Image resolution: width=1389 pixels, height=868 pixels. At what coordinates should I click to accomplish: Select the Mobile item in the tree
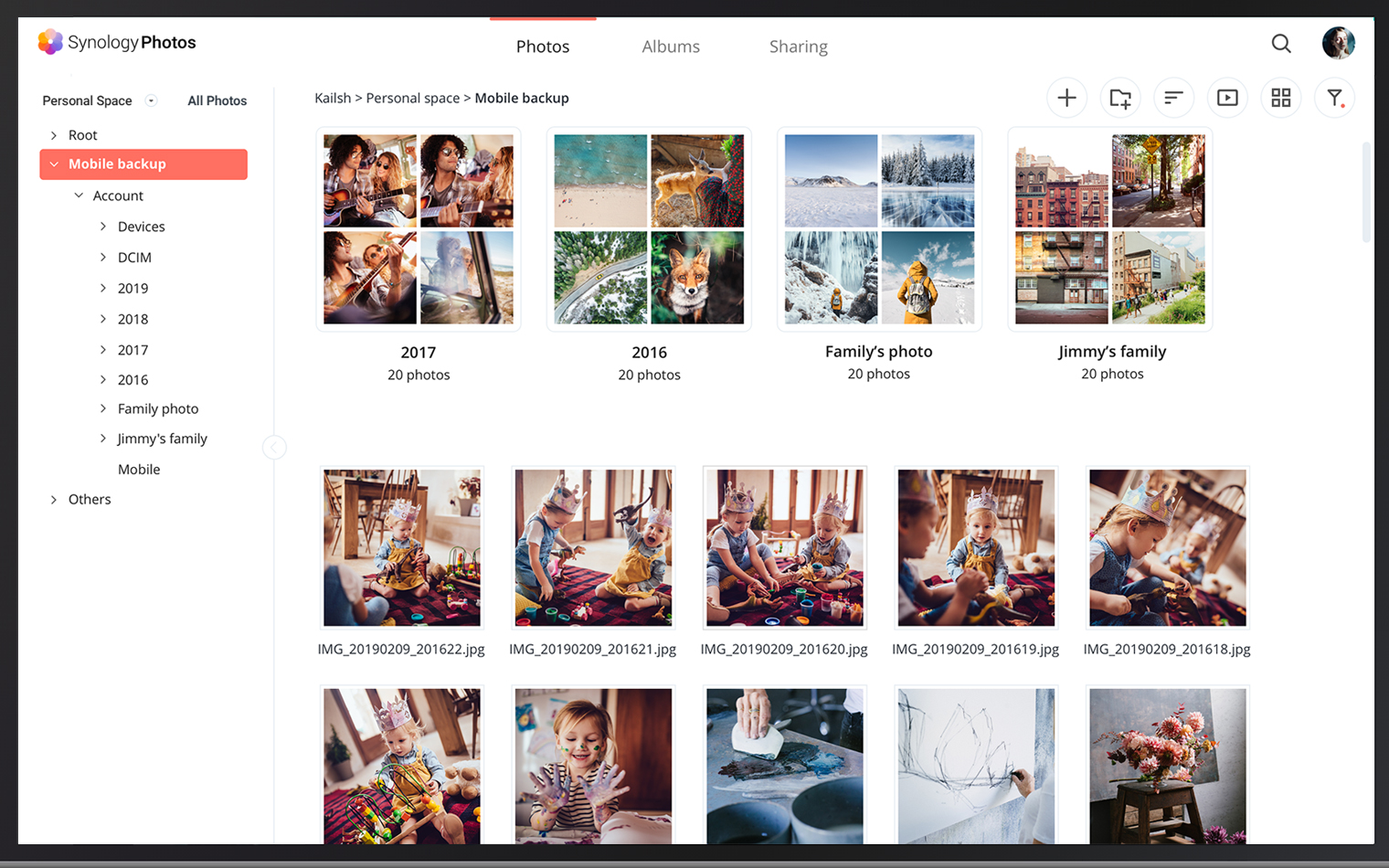click(139, 470)
